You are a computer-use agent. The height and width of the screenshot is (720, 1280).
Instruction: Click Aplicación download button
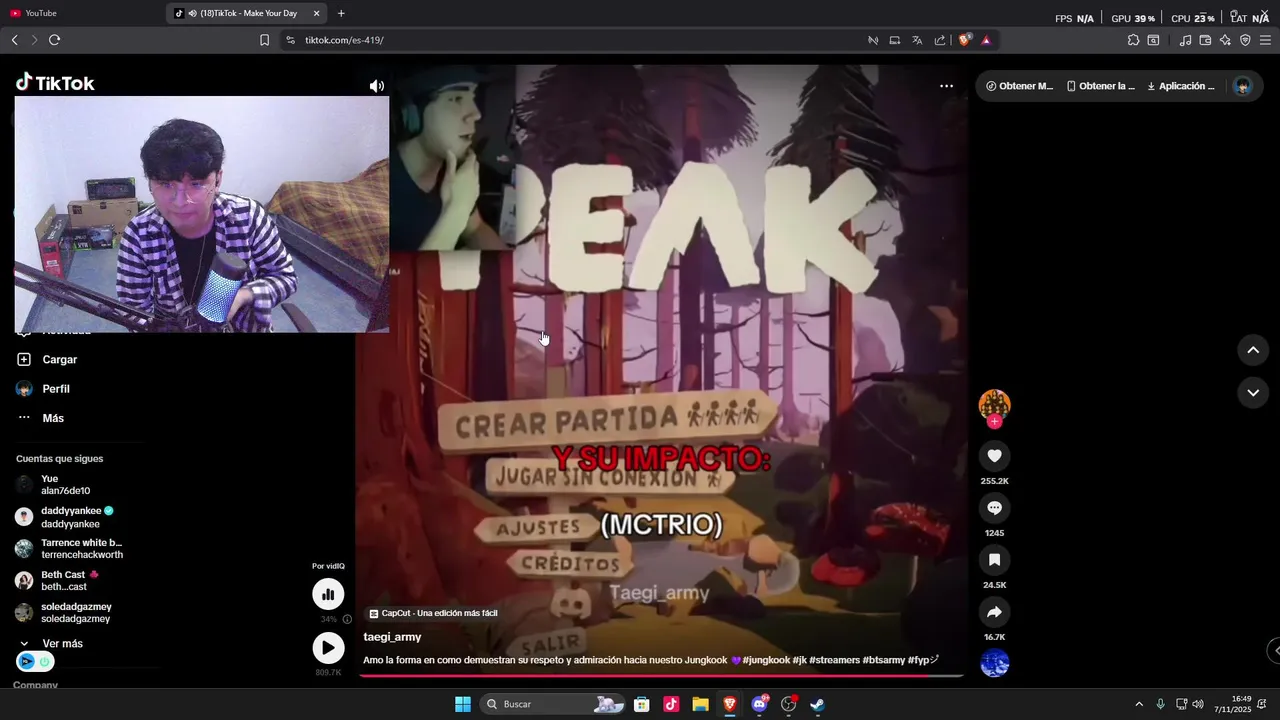tap(1181, 86)
